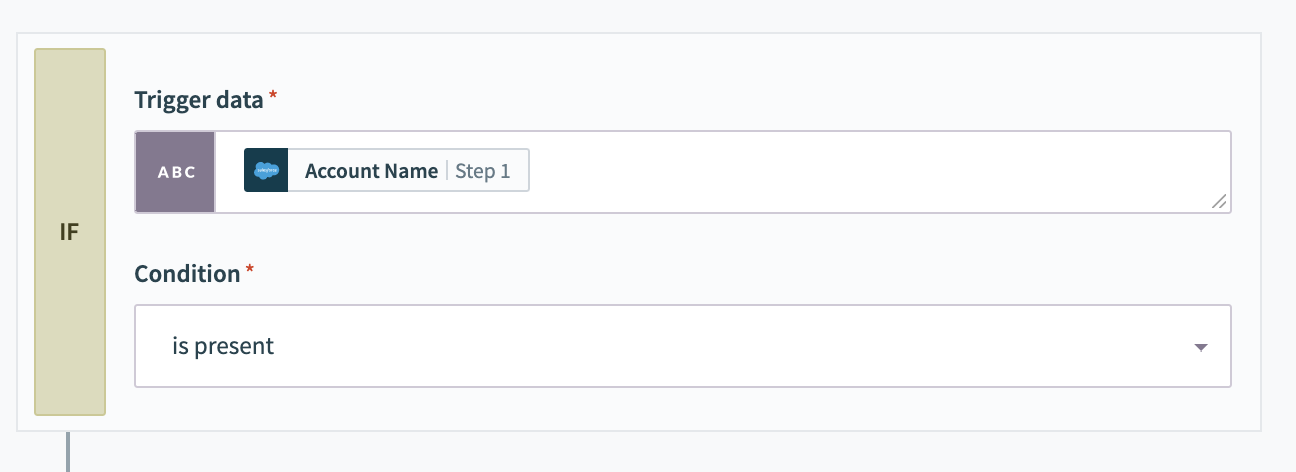The width and height of the screenshot is (1296, 472).
Task: Click the 'Step 1' label in pill
Action: point(483,171)
